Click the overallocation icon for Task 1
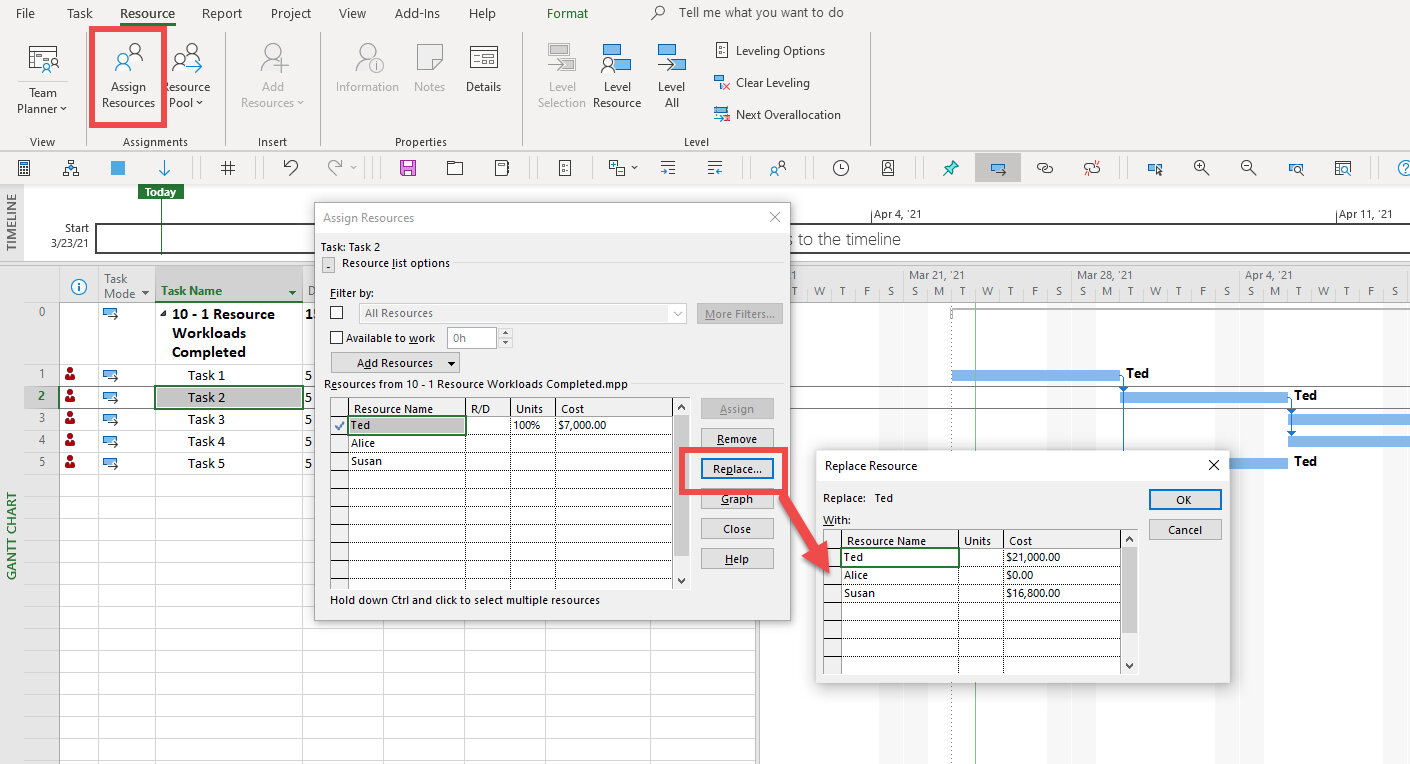This screenshot has width=1410, height=764. coord(70,375)
